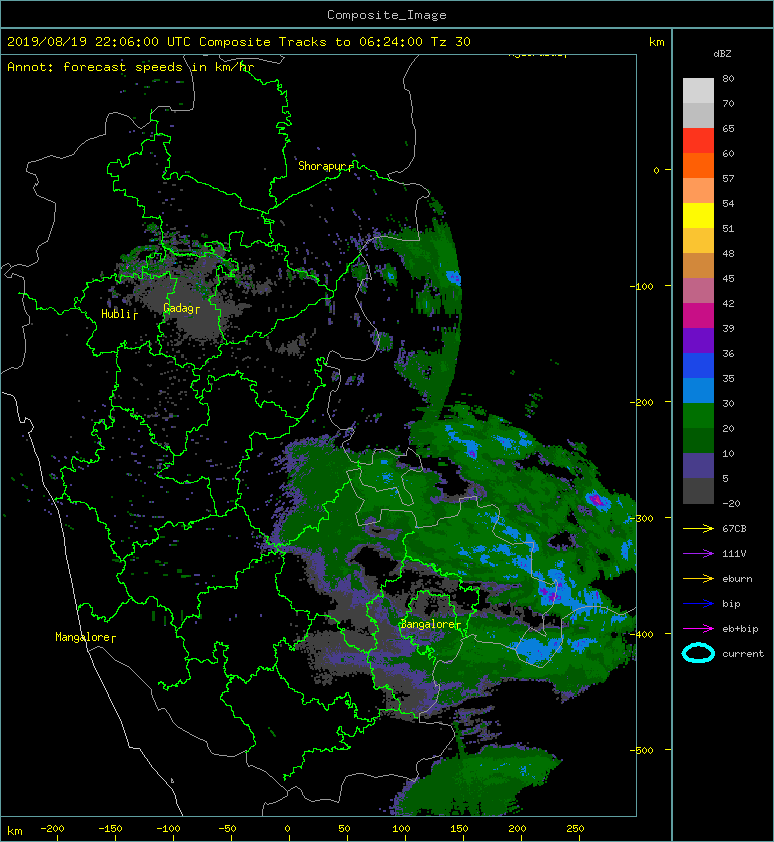Pick the gray 70 dBZ swatch
Viewport: 774px width, 842px height.
pyautogui.click(x=698, y=115)
